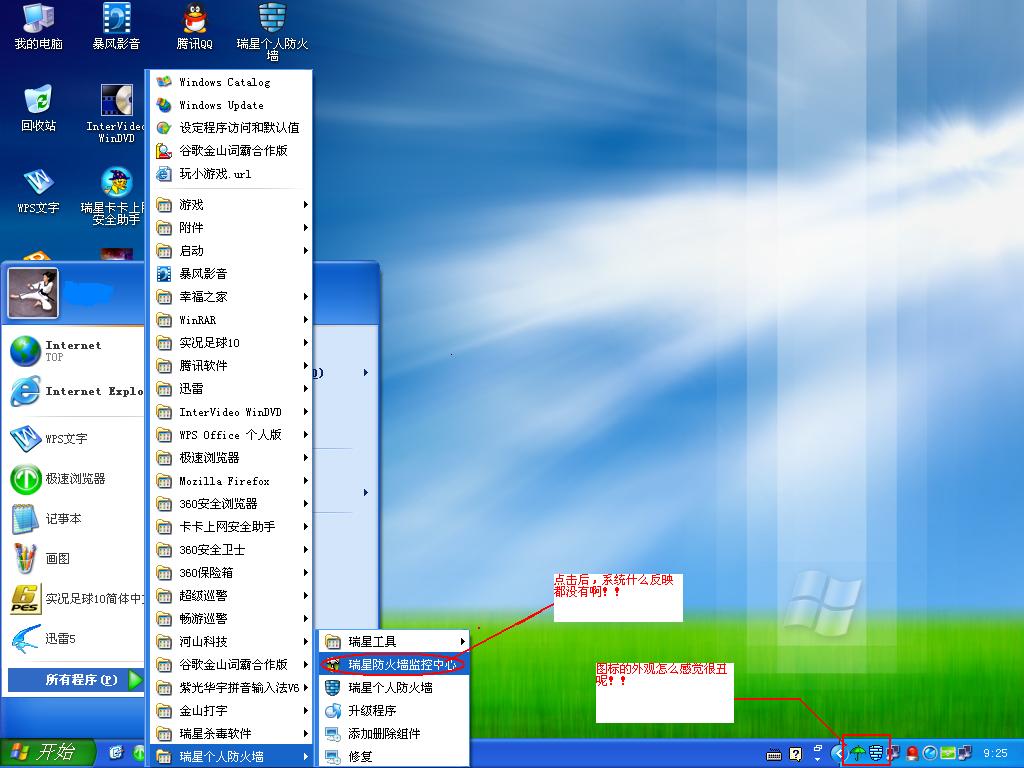This screenshot has width=1024, height=768.
Task: Launch 瑞星个人防火墙 from the submenu
Action: point(394,688)
